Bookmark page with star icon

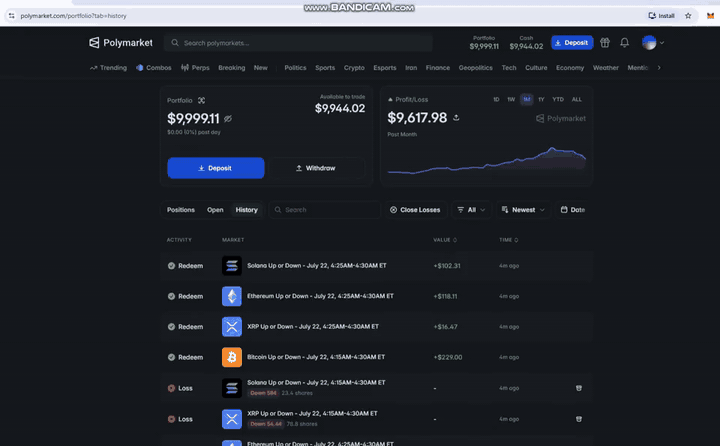pos(688,16)
